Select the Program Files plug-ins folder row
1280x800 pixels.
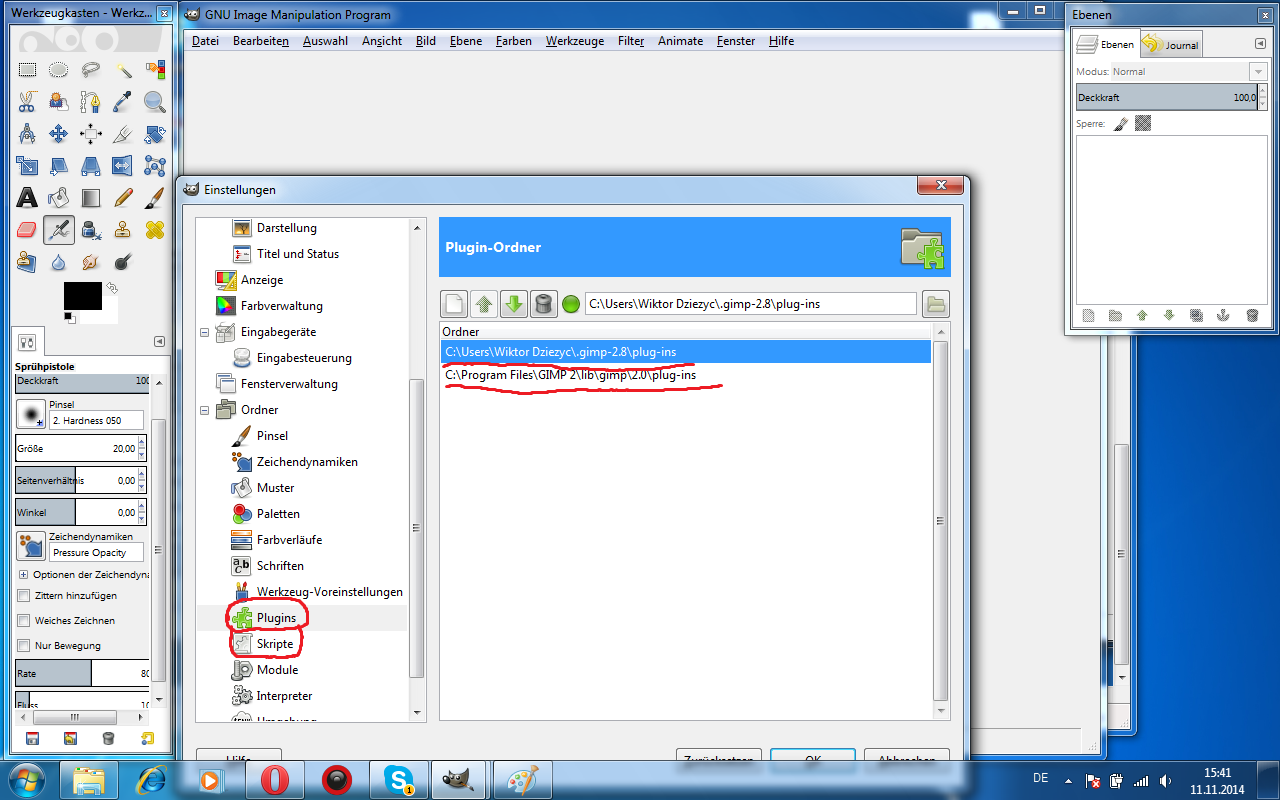(685, 375)
